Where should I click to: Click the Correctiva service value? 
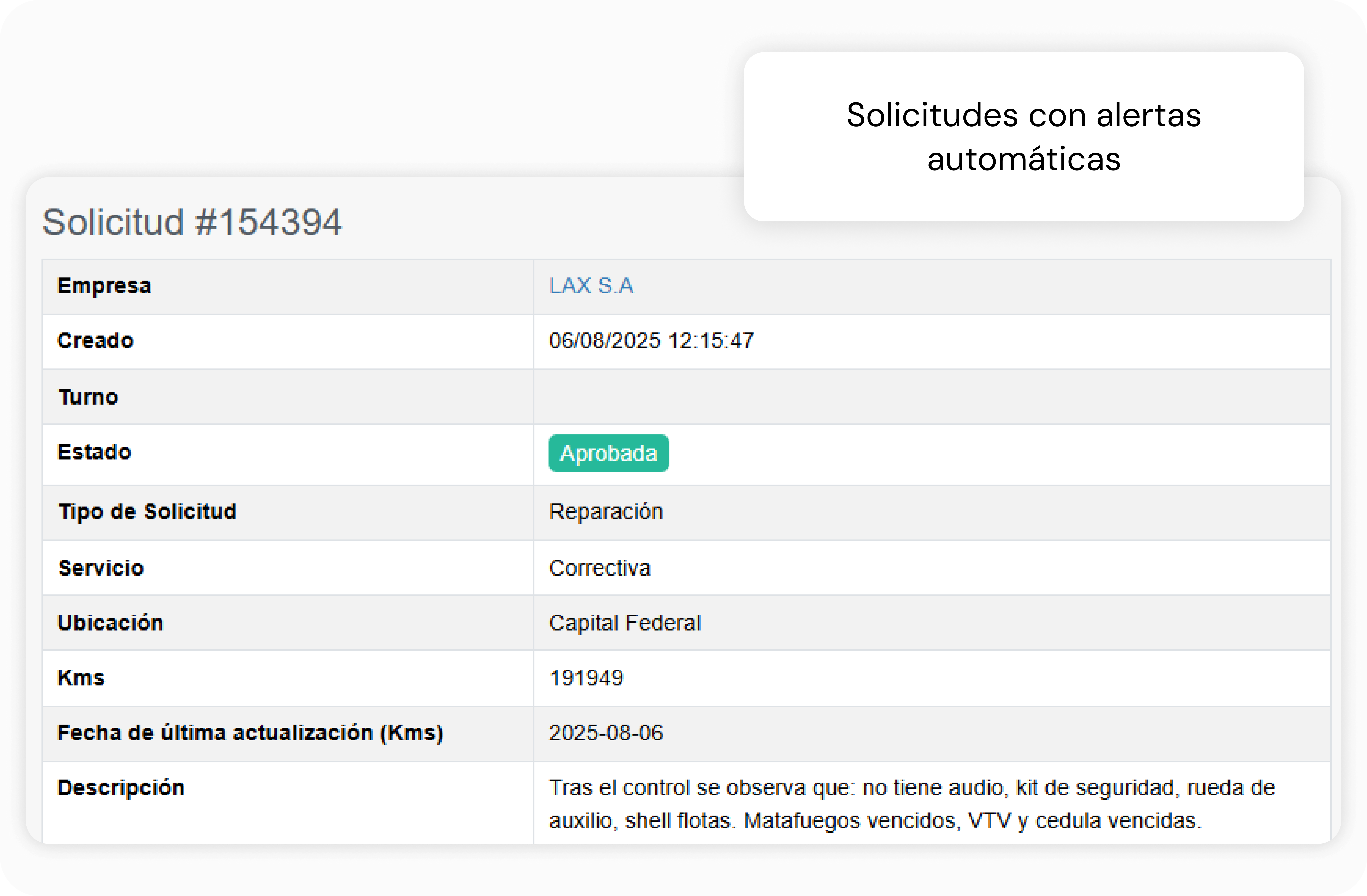click(600, 568)
